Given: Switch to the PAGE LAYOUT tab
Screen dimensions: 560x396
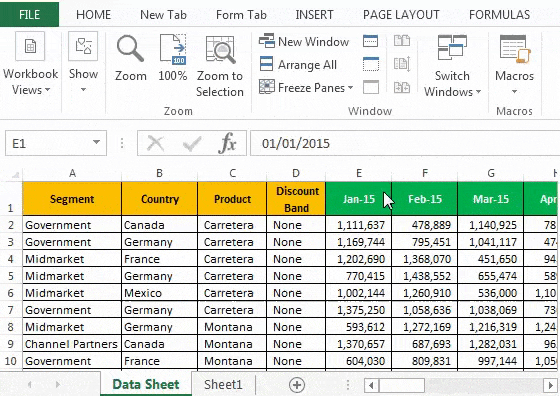Looking at the screenshot, I should pyautogui.click(x=401, y=15).
